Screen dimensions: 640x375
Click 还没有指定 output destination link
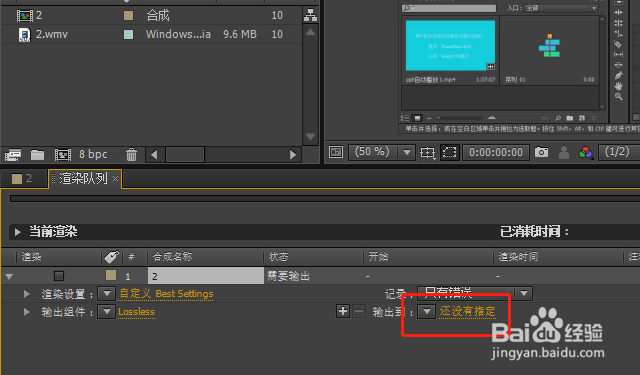pyautogui.click(x=467, y=311)
